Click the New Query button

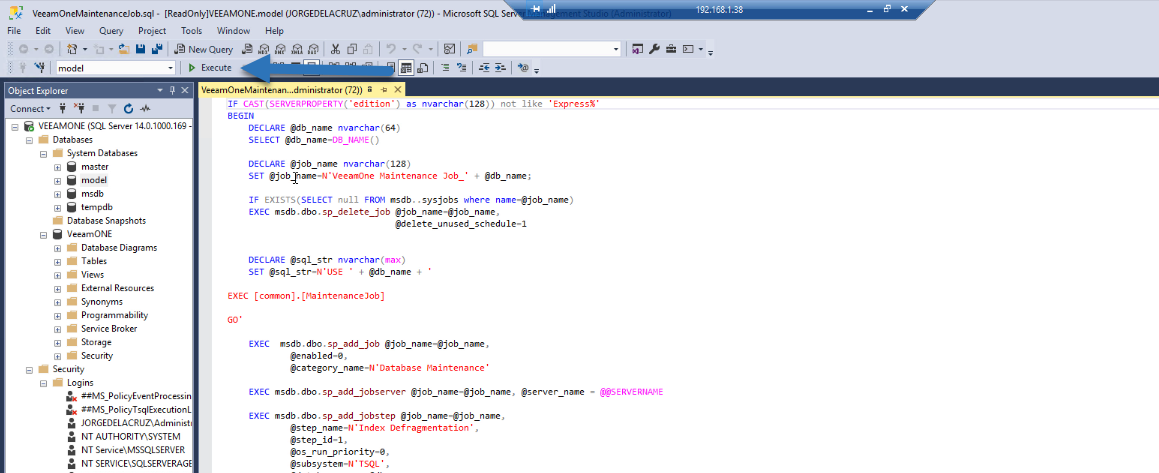pyautogui.click(x=203, y=50)
